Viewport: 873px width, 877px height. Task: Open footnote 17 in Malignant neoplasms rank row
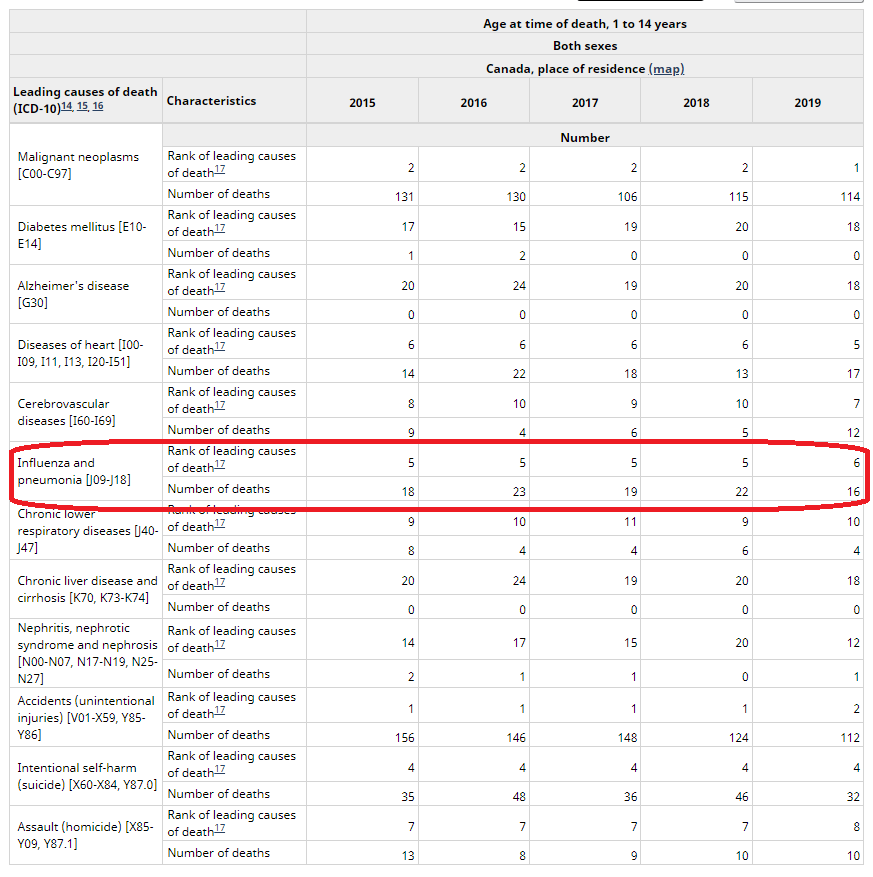(220, 169)
